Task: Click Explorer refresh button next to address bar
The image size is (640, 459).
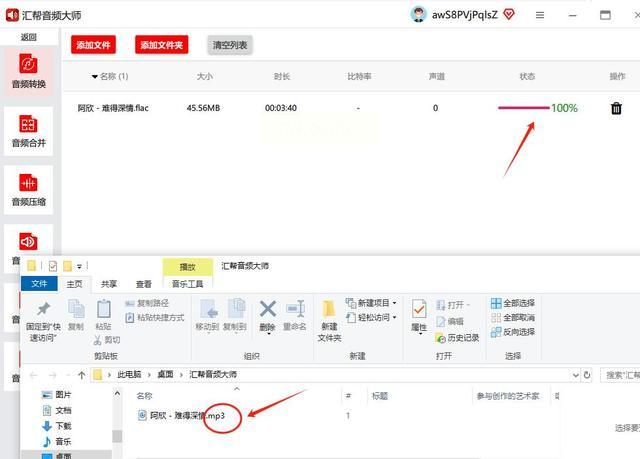Action: 587,375
